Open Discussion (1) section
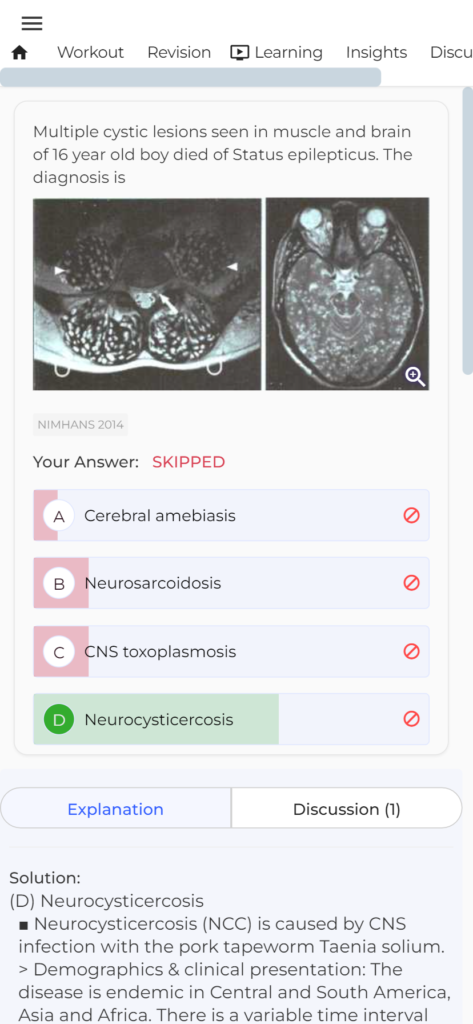Screen dimensions: 473x1024 (x=347, y=808)
